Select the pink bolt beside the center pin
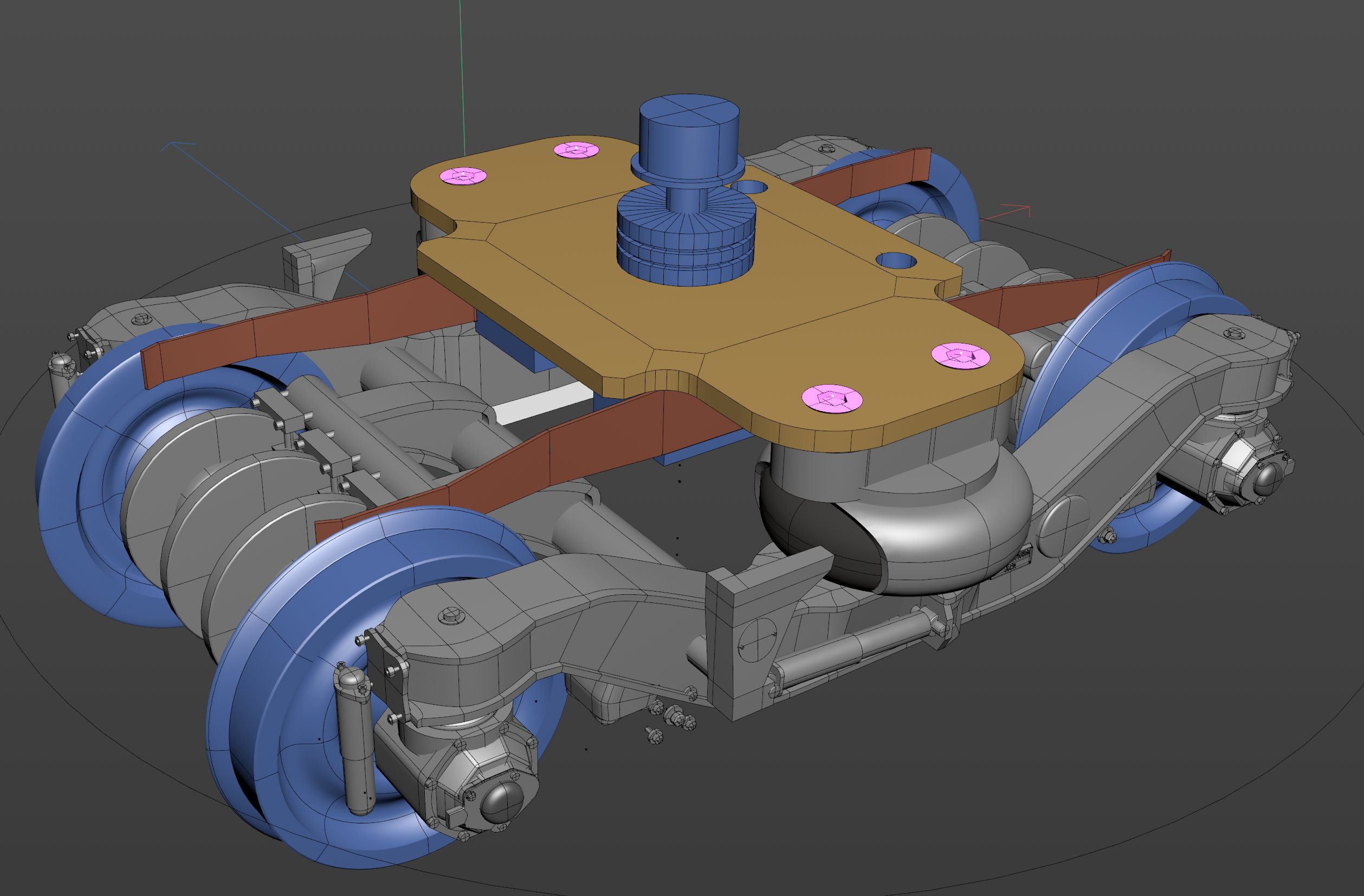1364x896 pixels. click(576, 150)
